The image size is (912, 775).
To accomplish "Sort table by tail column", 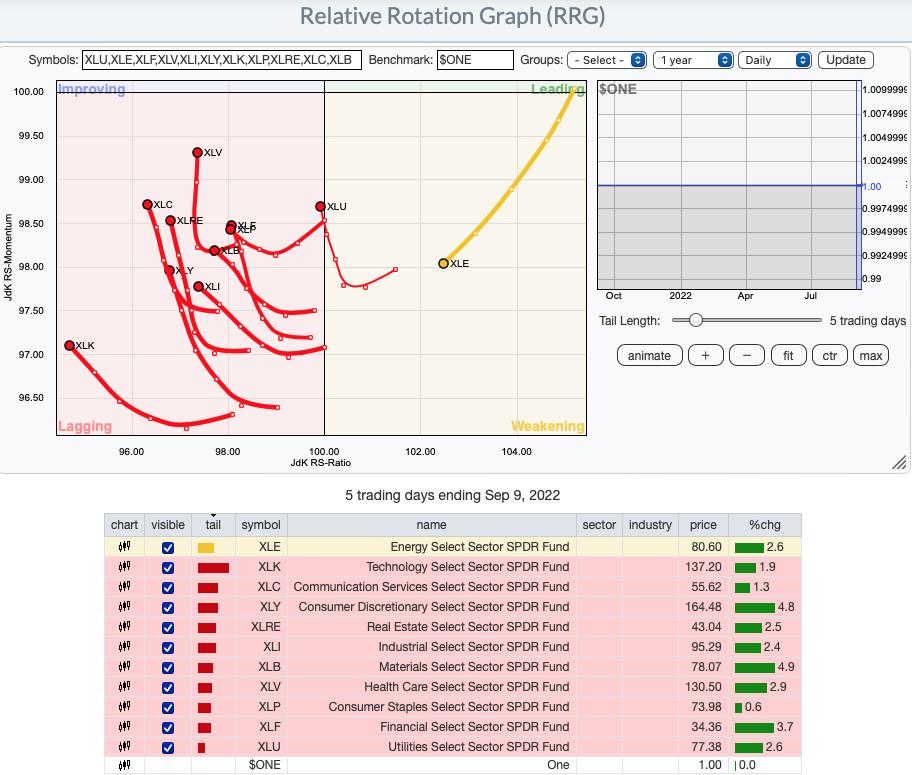I will [x=213, y=525].
